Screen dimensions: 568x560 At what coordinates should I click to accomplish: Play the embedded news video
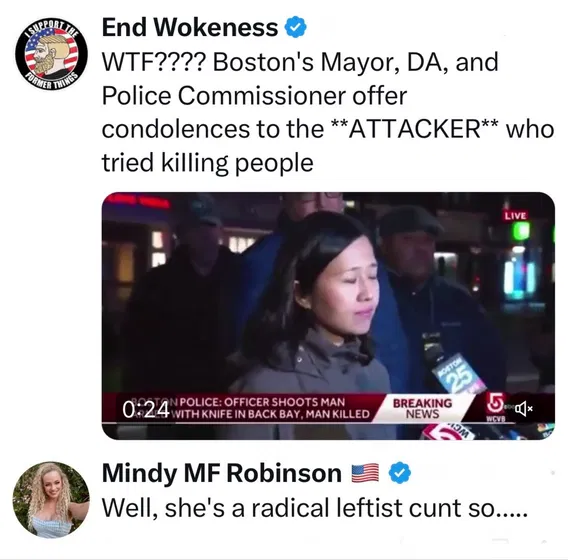click(x=328, y=315)
